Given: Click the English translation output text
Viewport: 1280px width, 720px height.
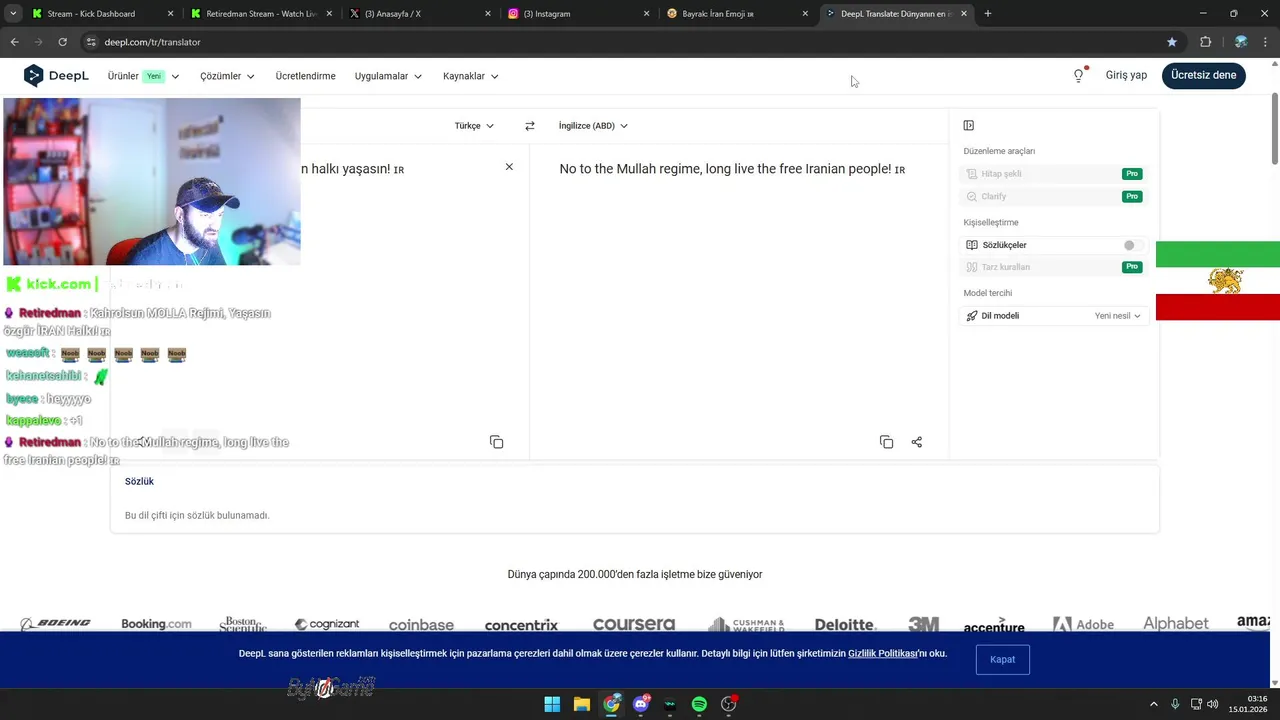Looking at the screenshot, I should [732, 169].
